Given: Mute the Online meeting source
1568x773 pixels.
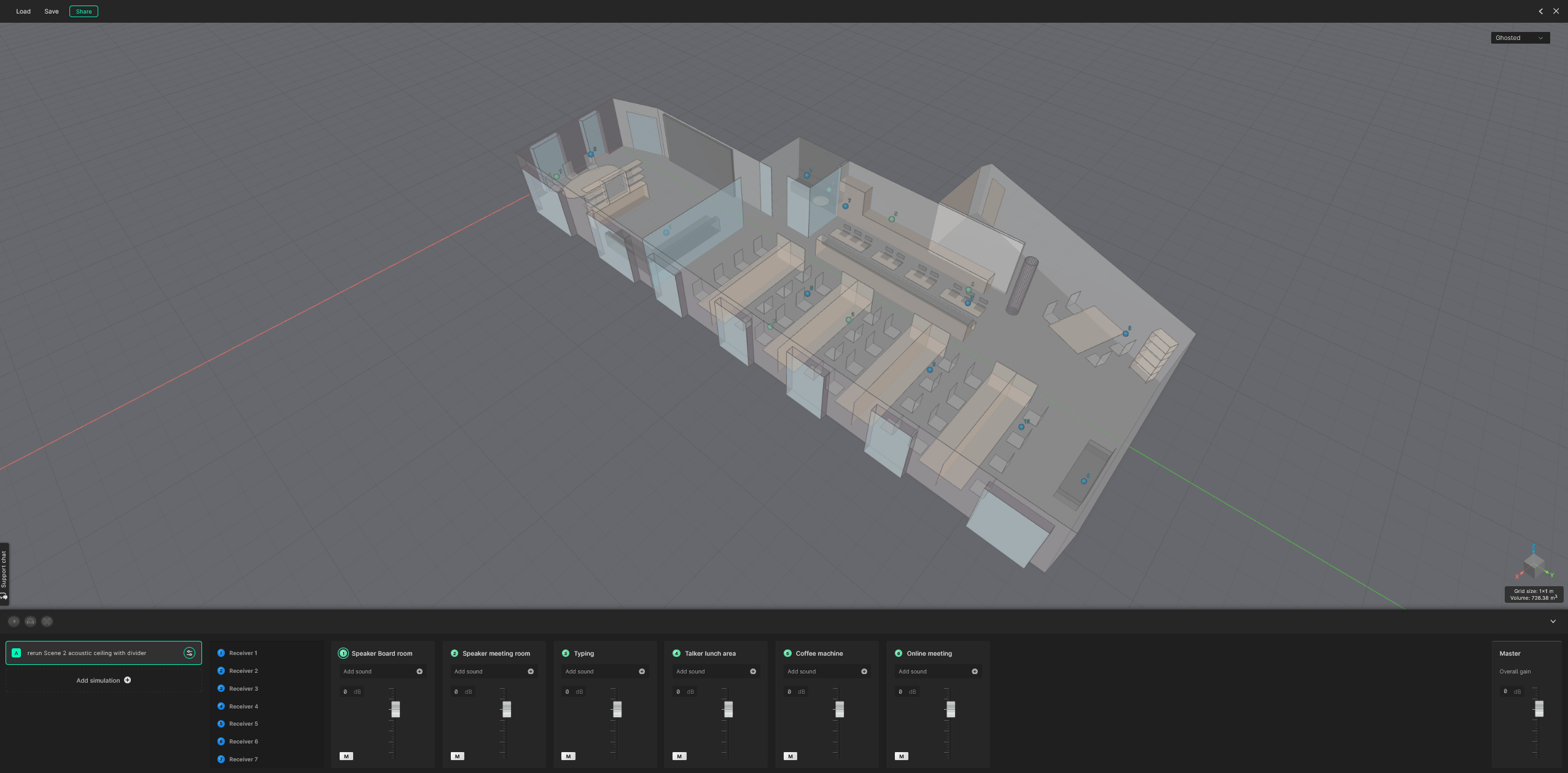Looking at the screenshot, I should tap(902, 756).
